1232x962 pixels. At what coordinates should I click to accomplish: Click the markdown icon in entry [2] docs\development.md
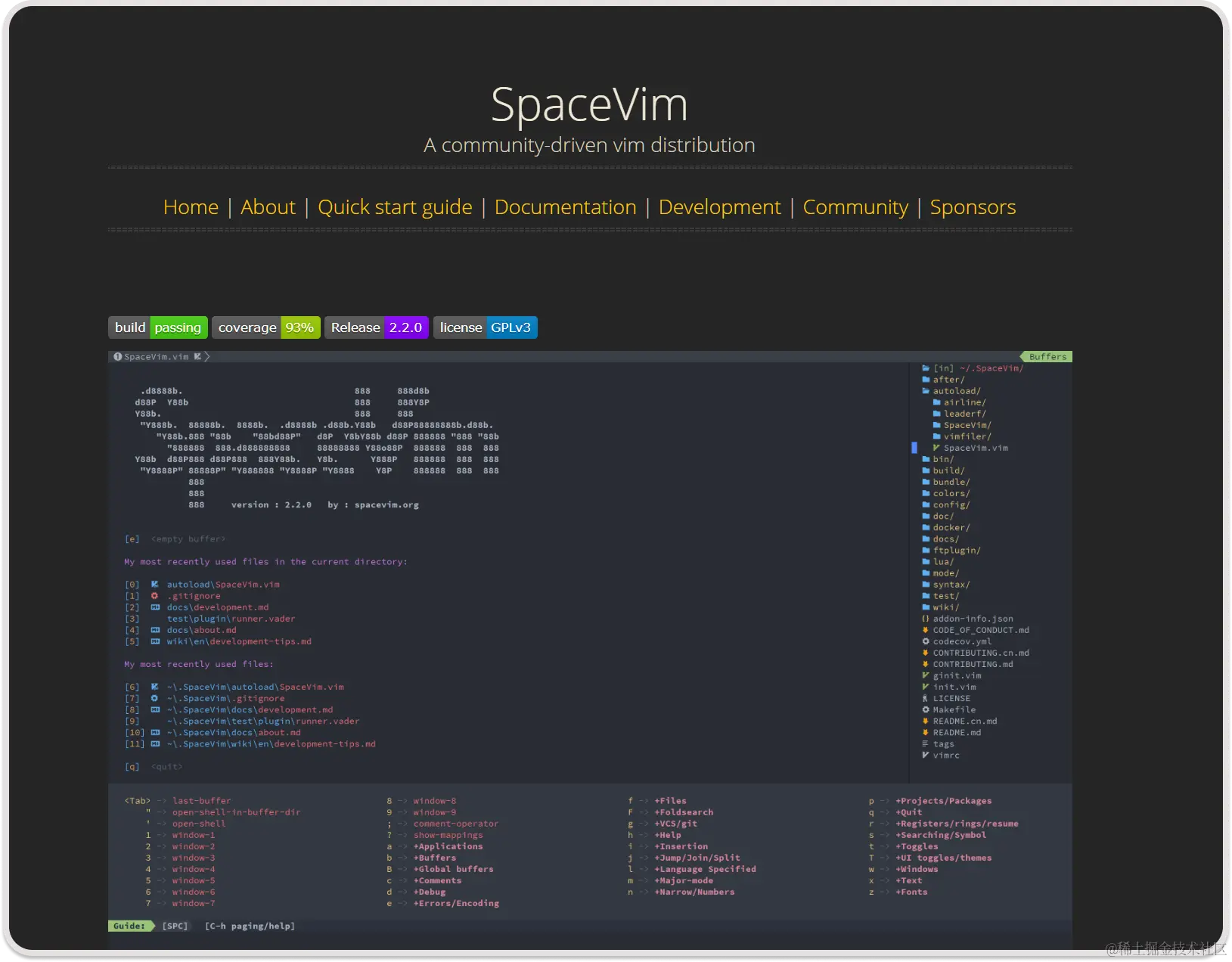155,607
